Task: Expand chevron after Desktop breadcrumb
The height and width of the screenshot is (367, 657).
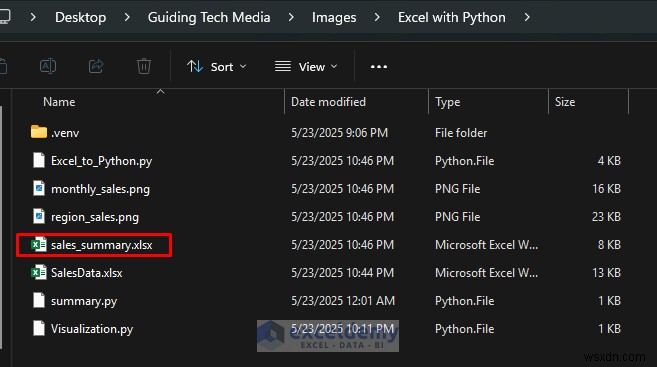Action: (127, 17)
